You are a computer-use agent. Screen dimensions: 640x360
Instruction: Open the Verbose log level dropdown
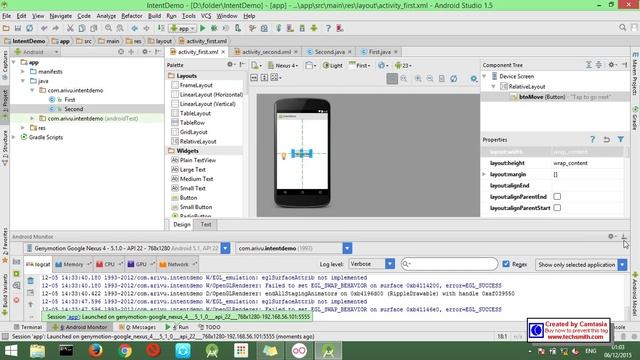pyautogui.click(x=390, y=264)
